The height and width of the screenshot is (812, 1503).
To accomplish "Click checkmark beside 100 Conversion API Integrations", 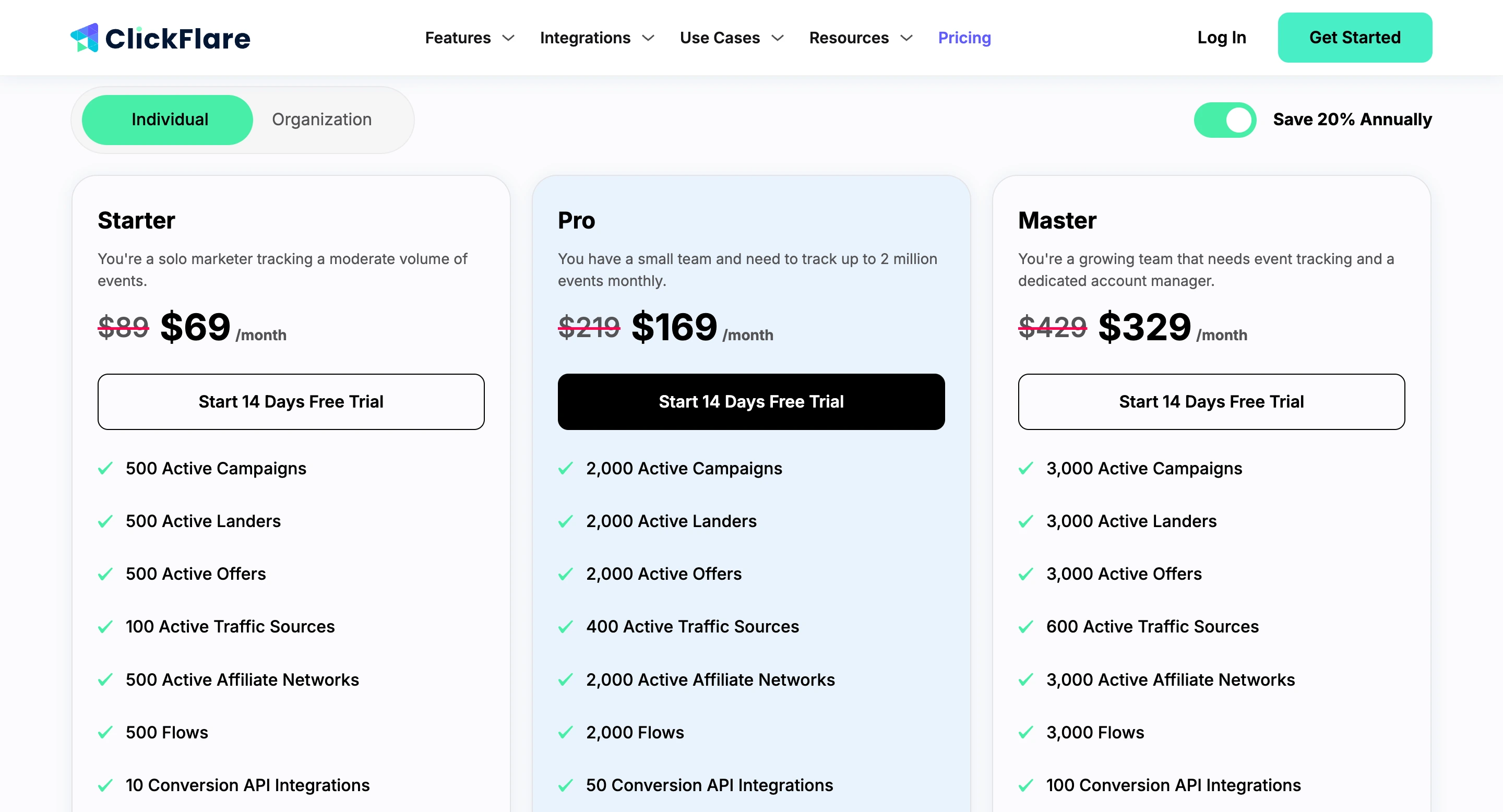I will [1025, 786].
